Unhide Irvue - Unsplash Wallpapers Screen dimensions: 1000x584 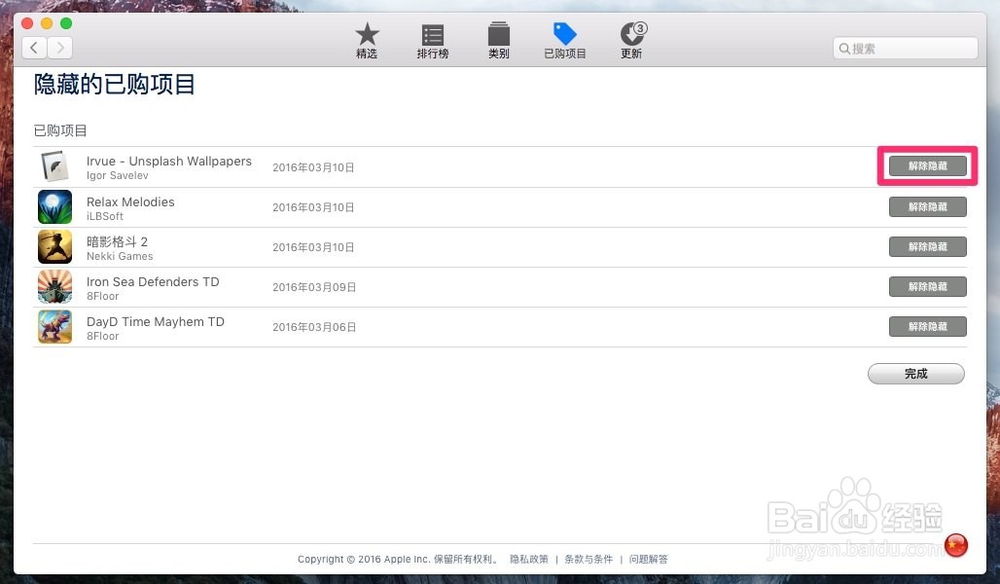pyautogui.click(x=927, y=166)
